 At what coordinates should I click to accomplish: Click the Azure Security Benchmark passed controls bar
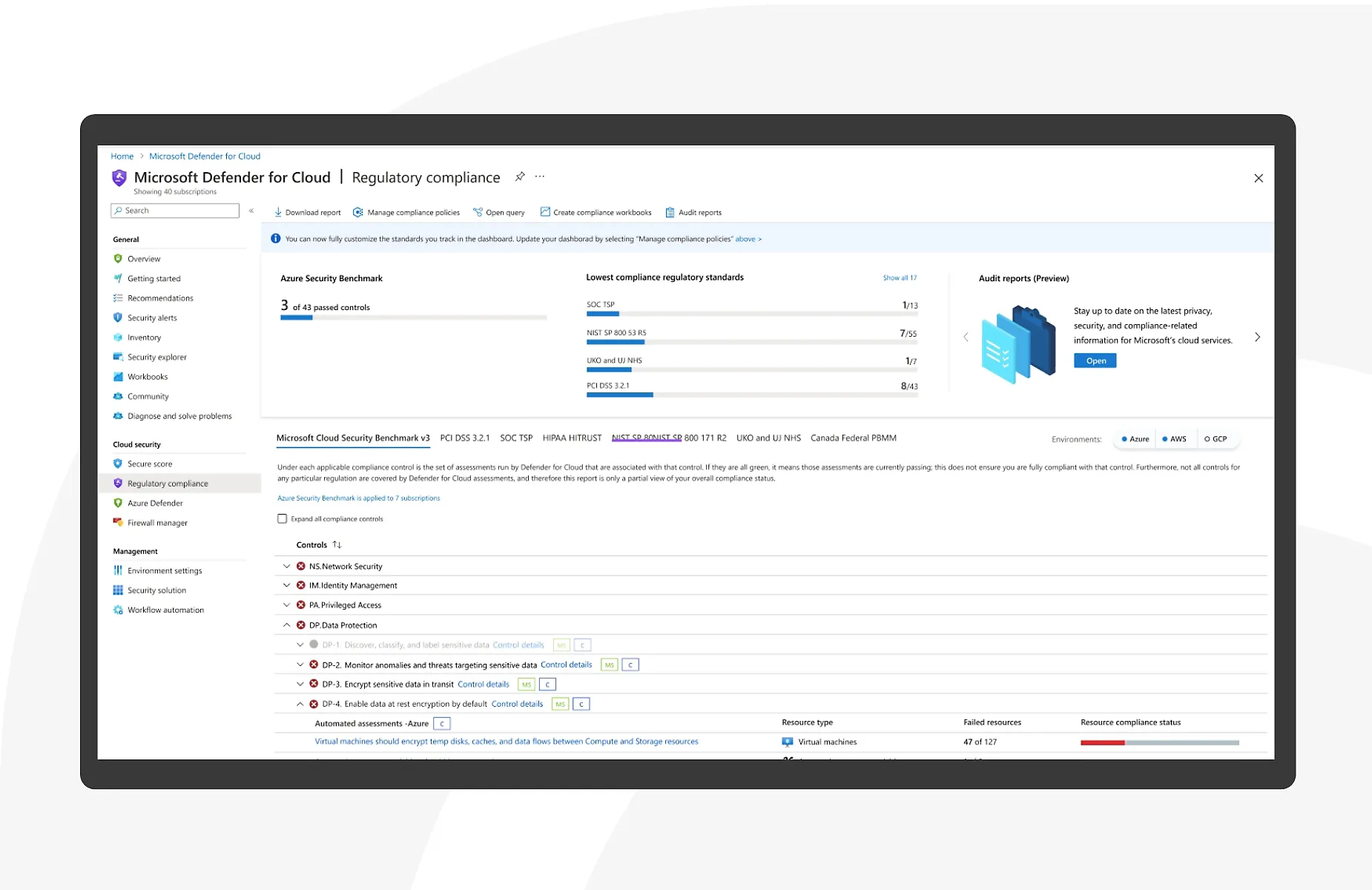coord(413,317)
